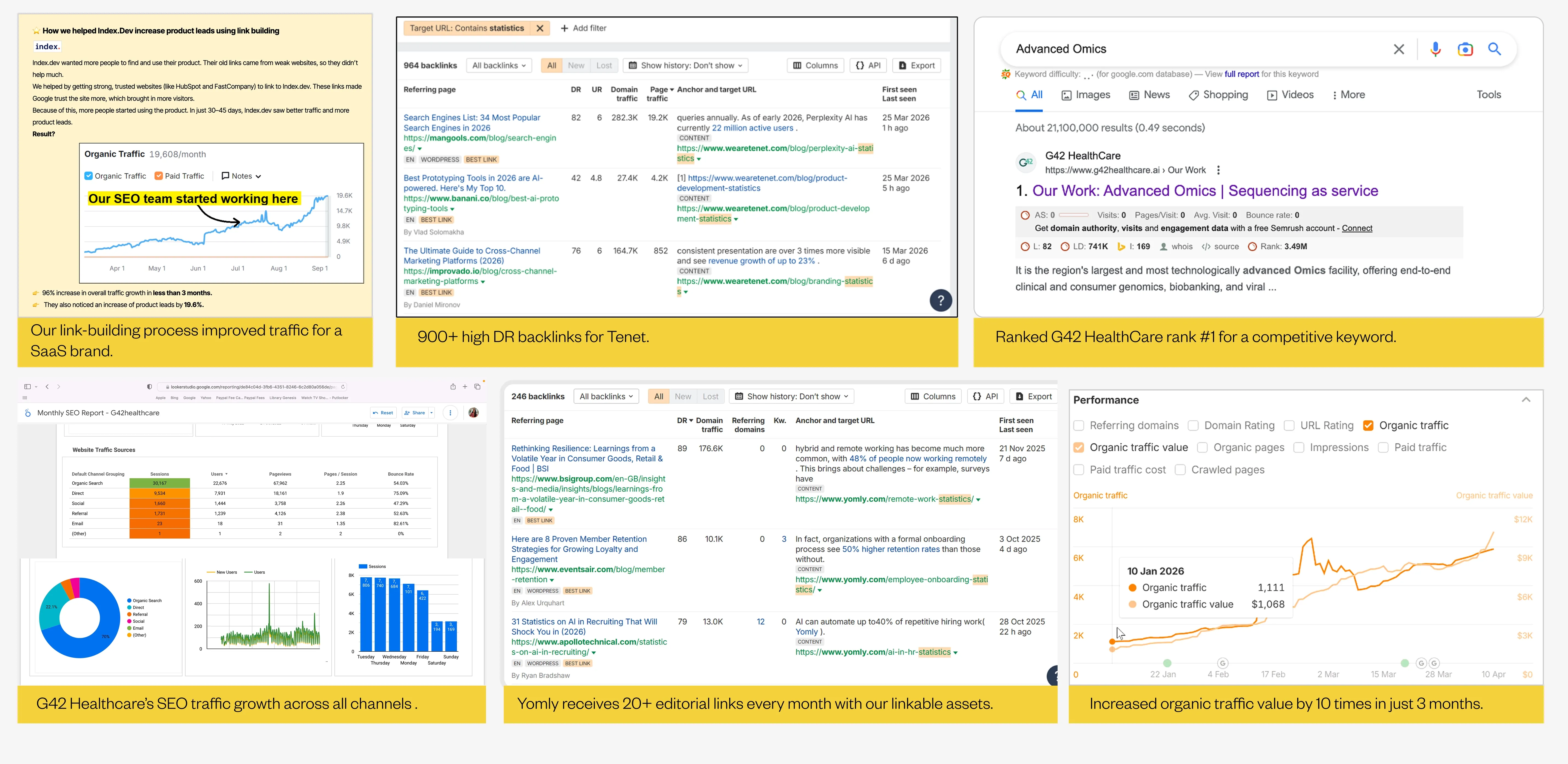Reload the Looker Studio page in Safari
1568x764 pixels.
343,386
